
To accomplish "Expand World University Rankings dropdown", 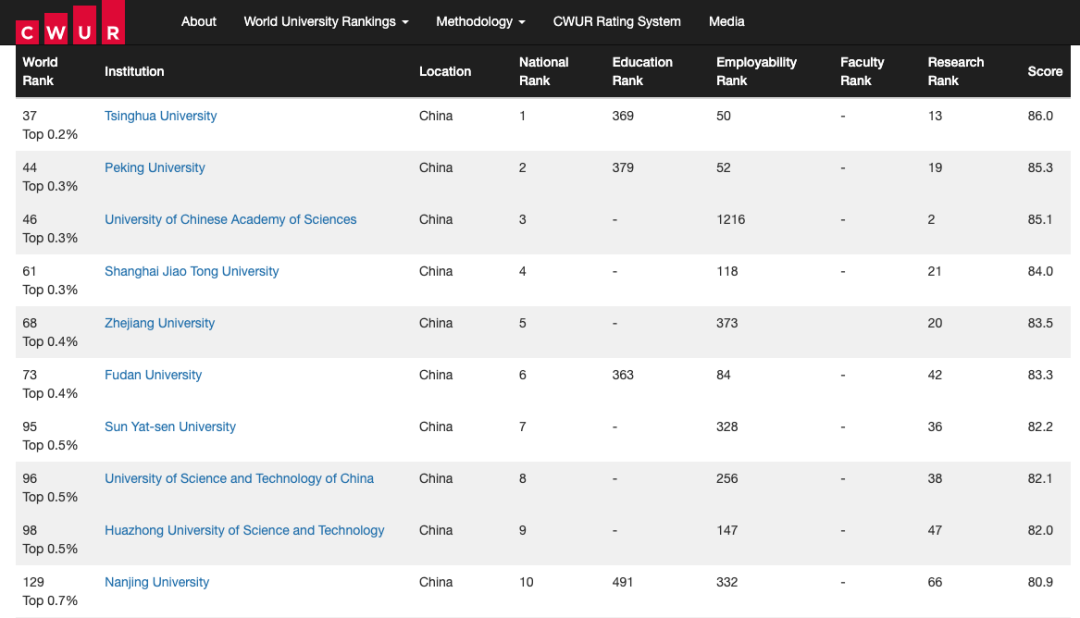I will click(x=326, y=22).
